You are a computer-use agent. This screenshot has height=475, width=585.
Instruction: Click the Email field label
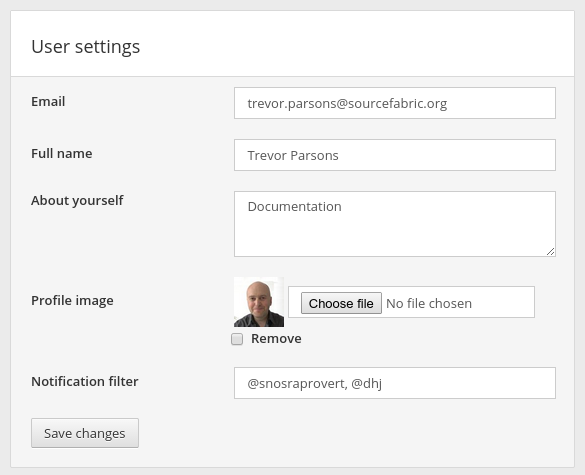click(48, 101)
